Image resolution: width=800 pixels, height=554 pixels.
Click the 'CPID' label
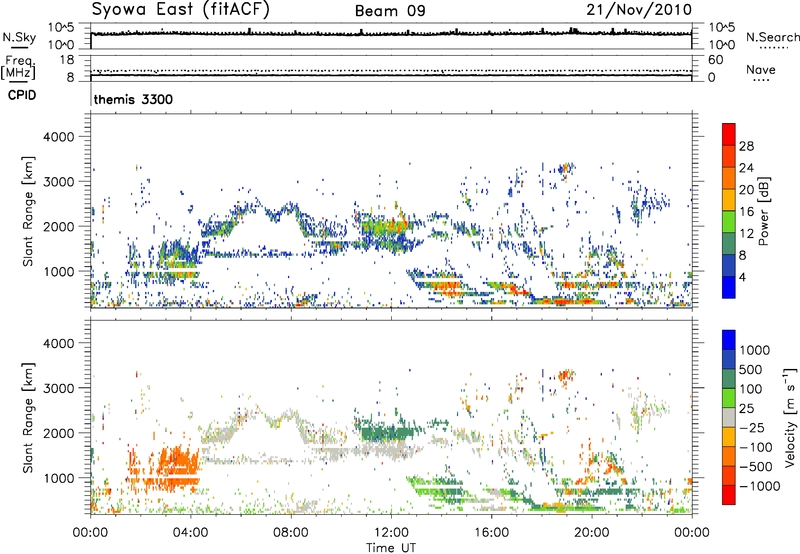pyautogui.click(x=22, y=95)
